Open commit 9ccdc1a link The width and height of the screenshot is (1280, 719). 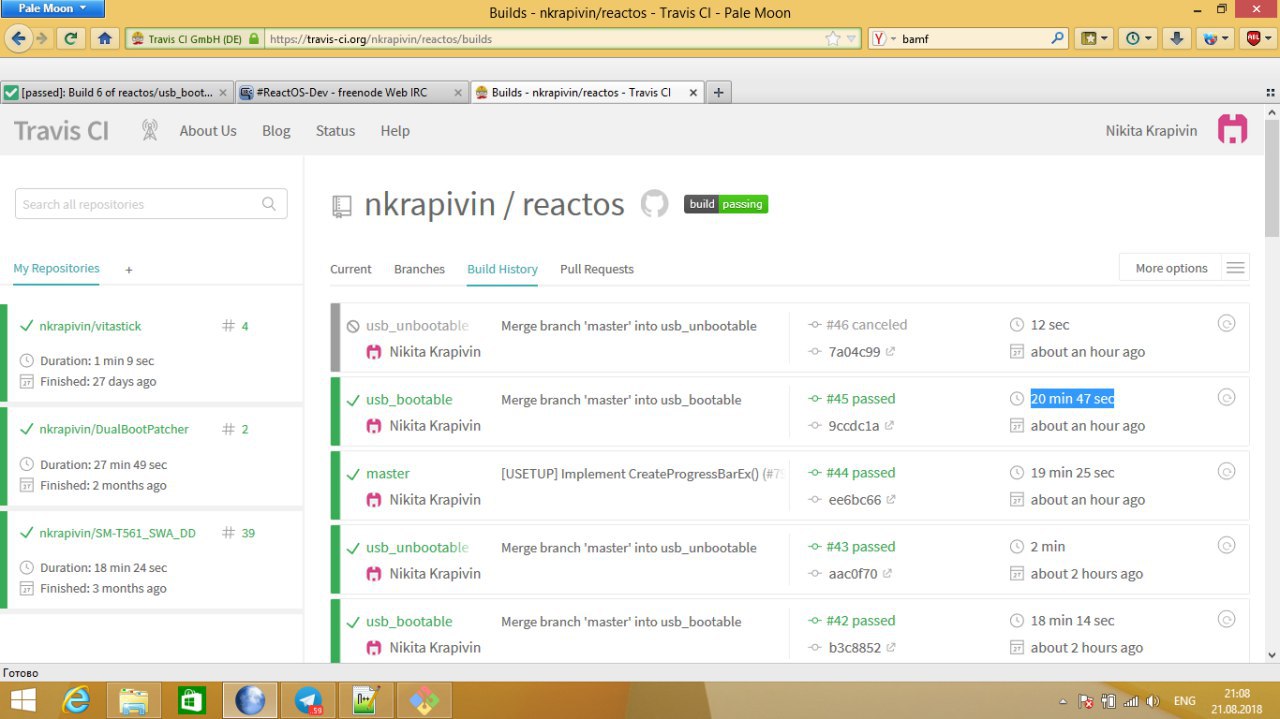pos(854,426)
